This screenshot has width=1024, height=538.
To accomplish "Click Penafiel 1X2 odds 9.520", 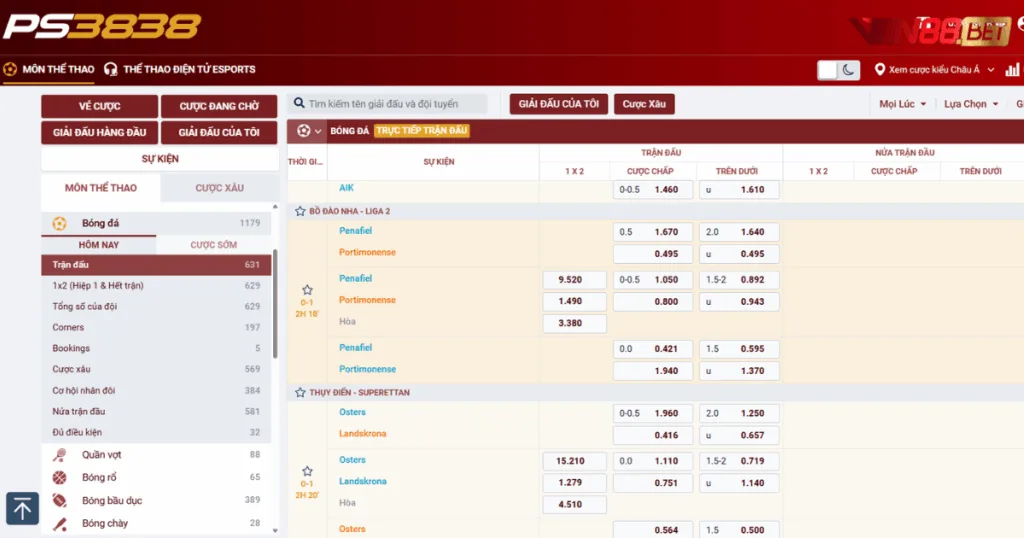I will [574, 279].
